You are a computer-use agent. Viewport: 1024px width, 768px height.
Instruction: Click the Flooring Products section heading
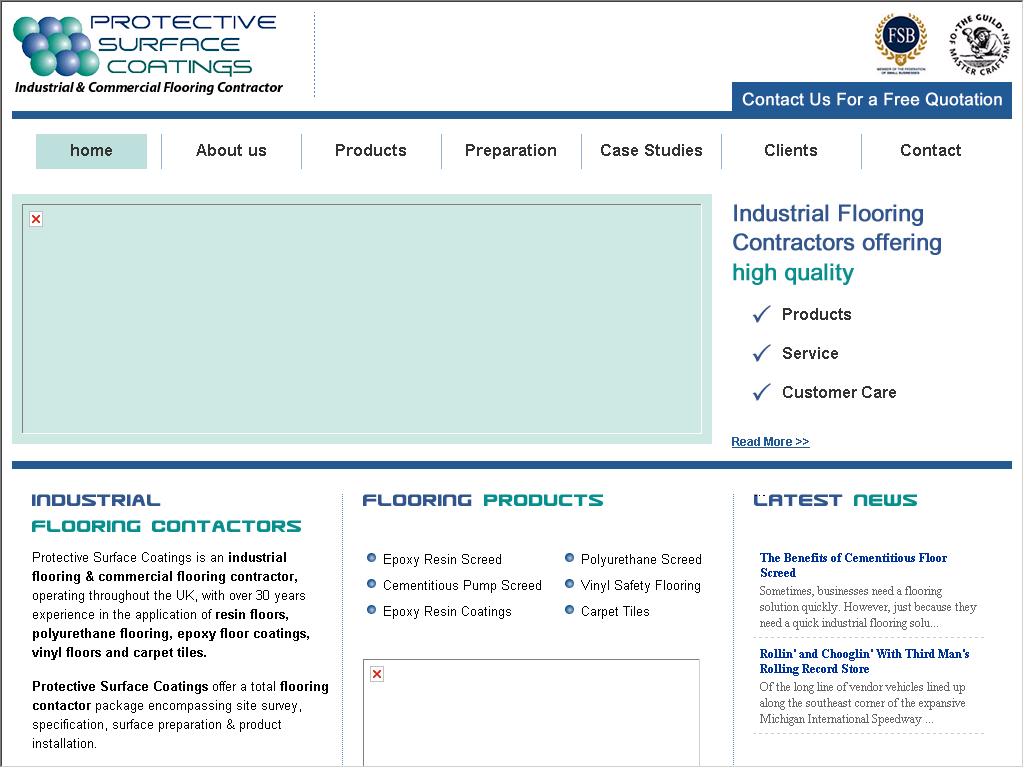pyautogui.click(x=483, y=500)
